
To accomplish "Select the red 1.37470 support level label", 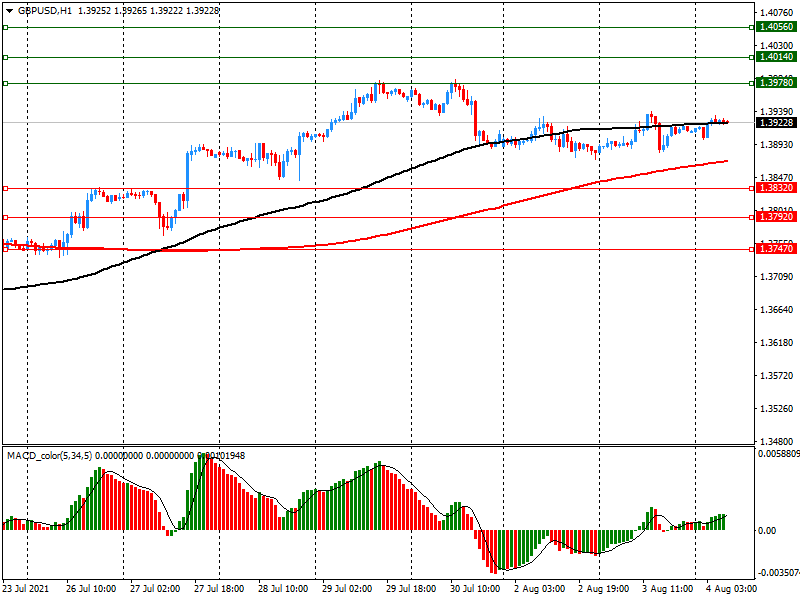I will coord(777,249).
